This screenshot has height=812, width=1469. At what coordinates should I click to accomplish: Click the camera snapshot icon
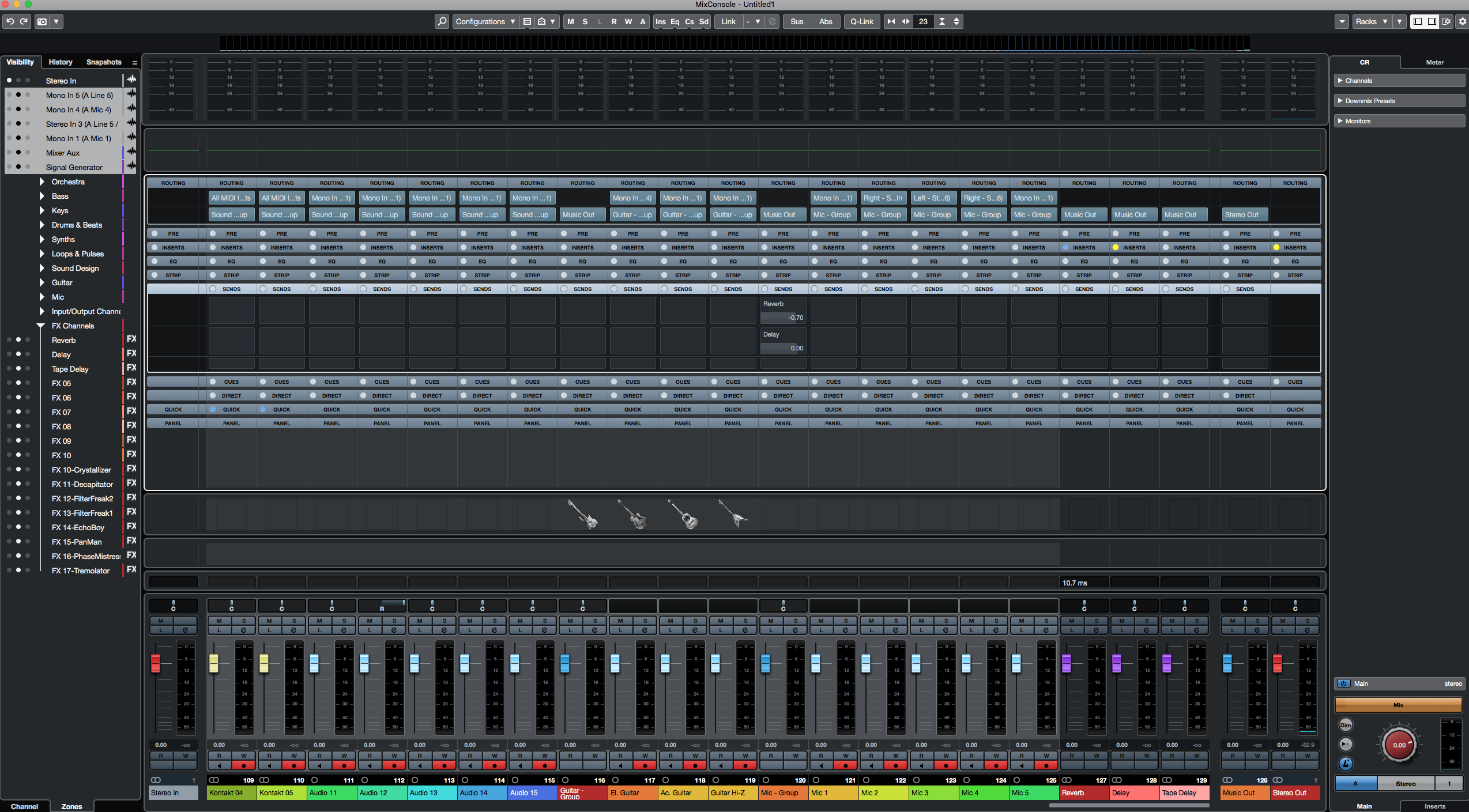point(42,21)
